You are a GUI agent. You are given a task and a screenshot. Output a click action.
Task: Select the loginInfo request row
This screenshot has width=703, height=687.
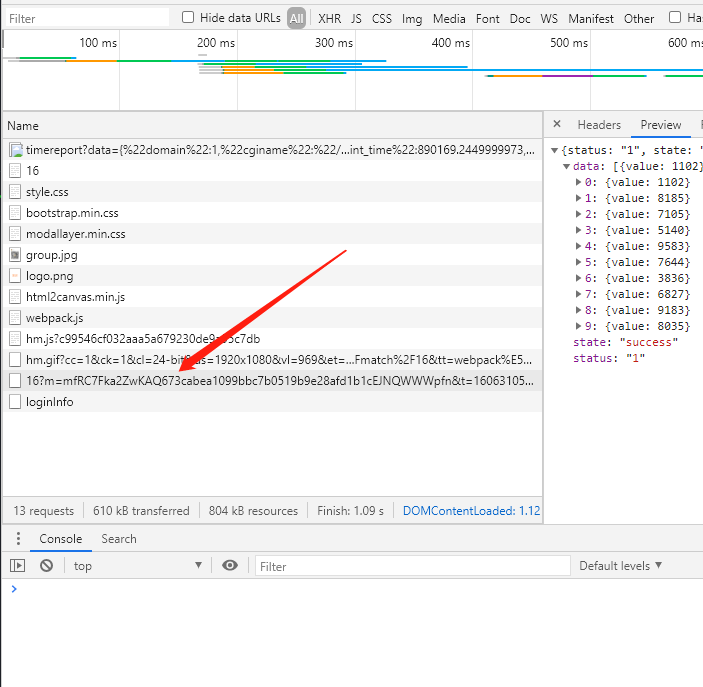pyautogui.click(x=273, y=402)
